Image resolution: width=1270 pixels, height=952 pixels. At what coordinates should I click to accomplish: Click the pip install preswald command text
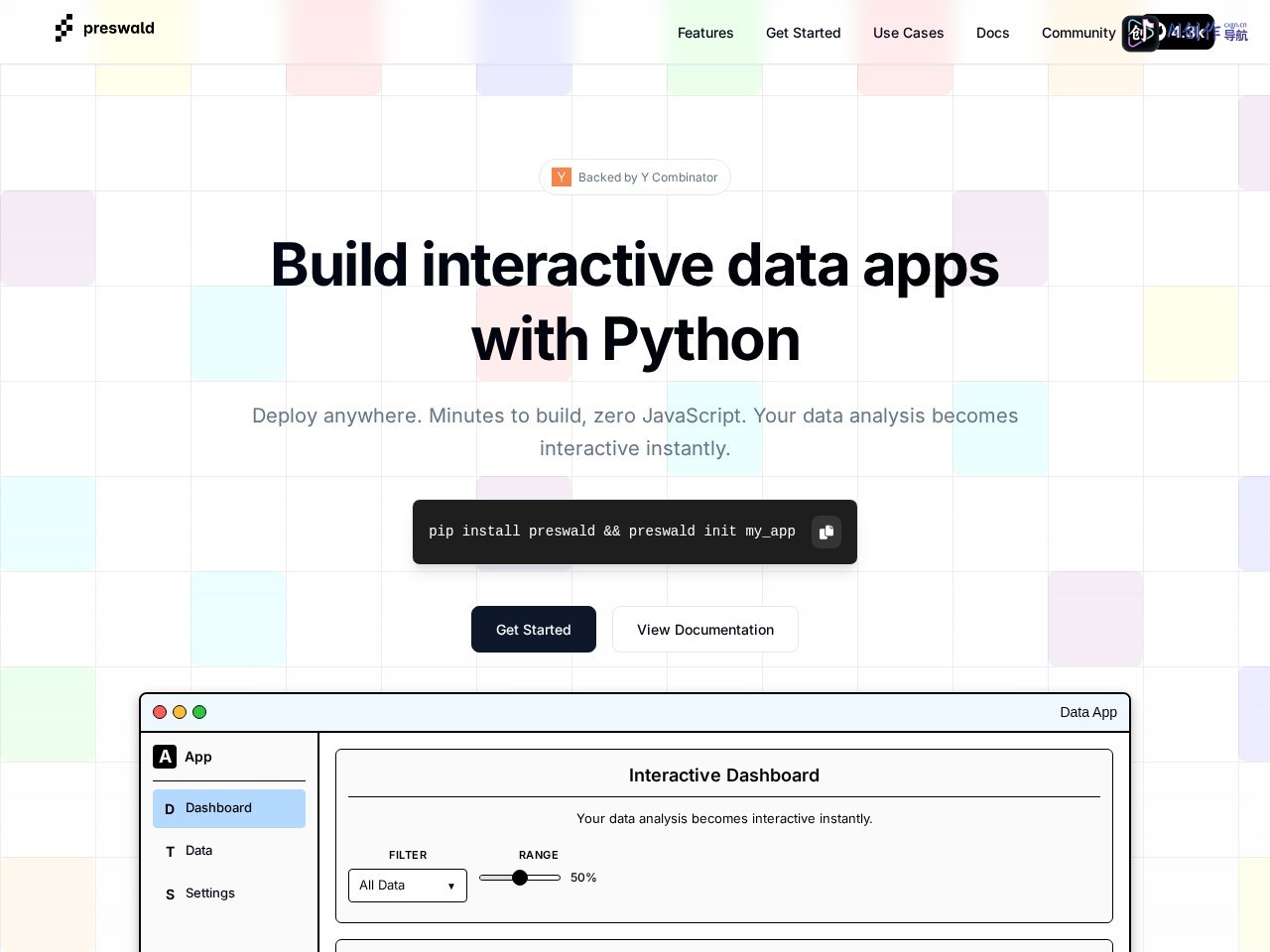(612, 532)
